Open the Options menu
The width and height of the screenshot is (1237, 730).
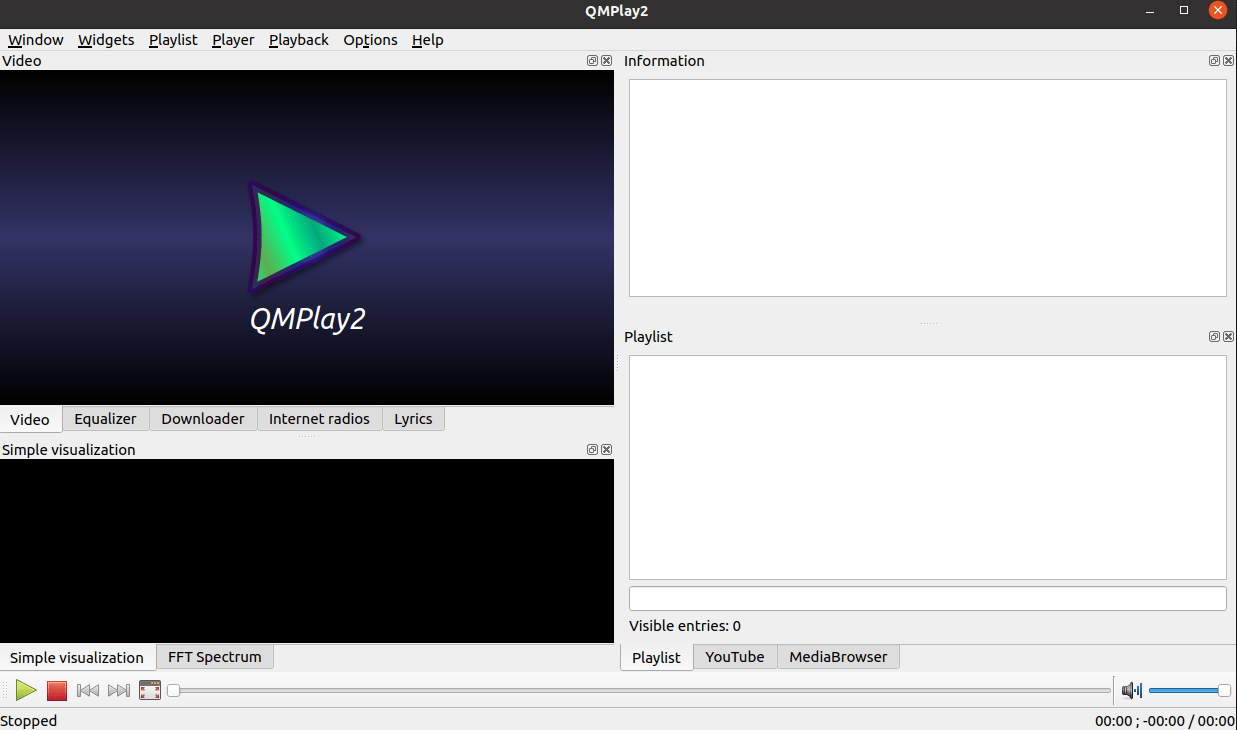(370, 40)
